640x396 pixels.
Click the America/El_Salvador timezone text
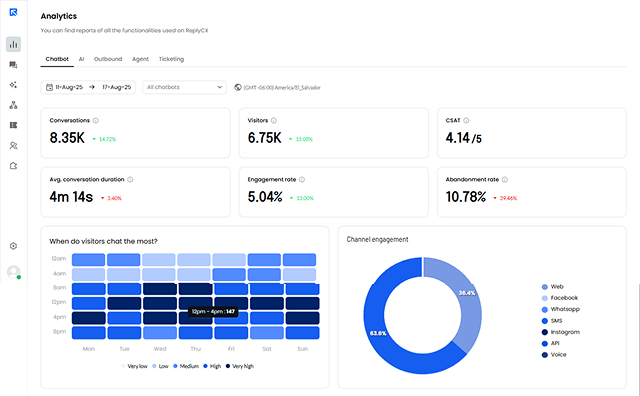[282, 87]
